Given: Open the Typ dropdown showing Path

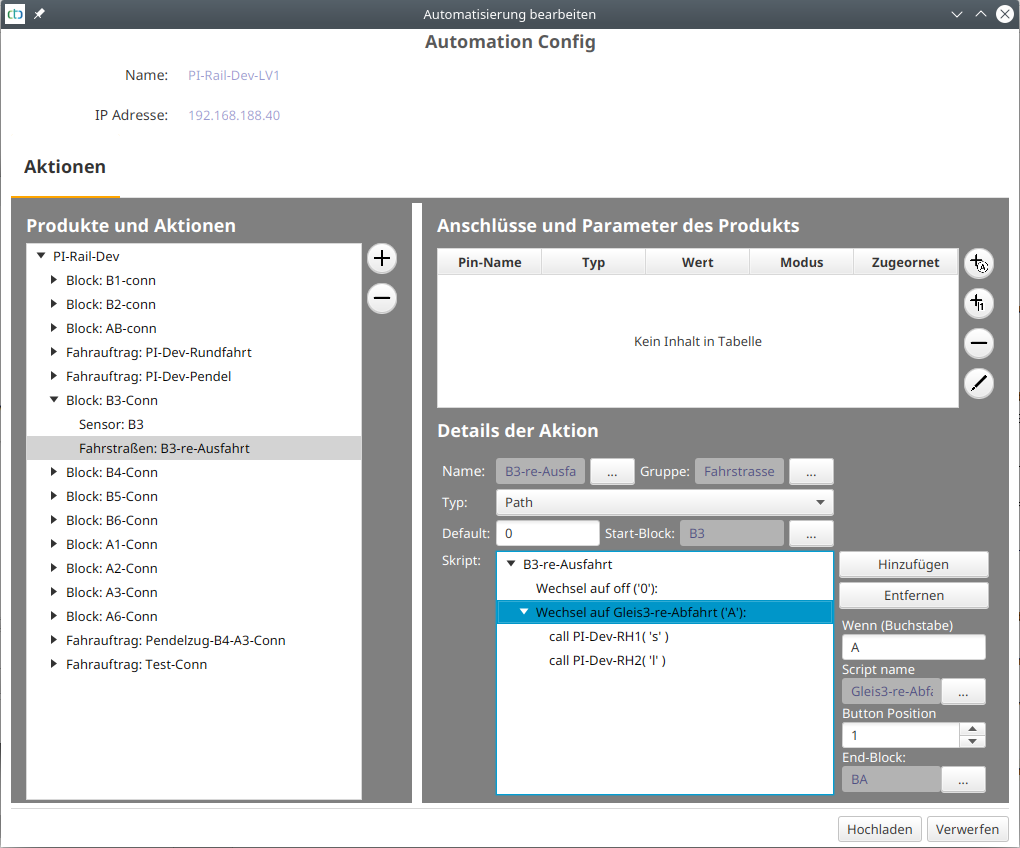Looking at the screenshot, I should click(x=664, y=502).
